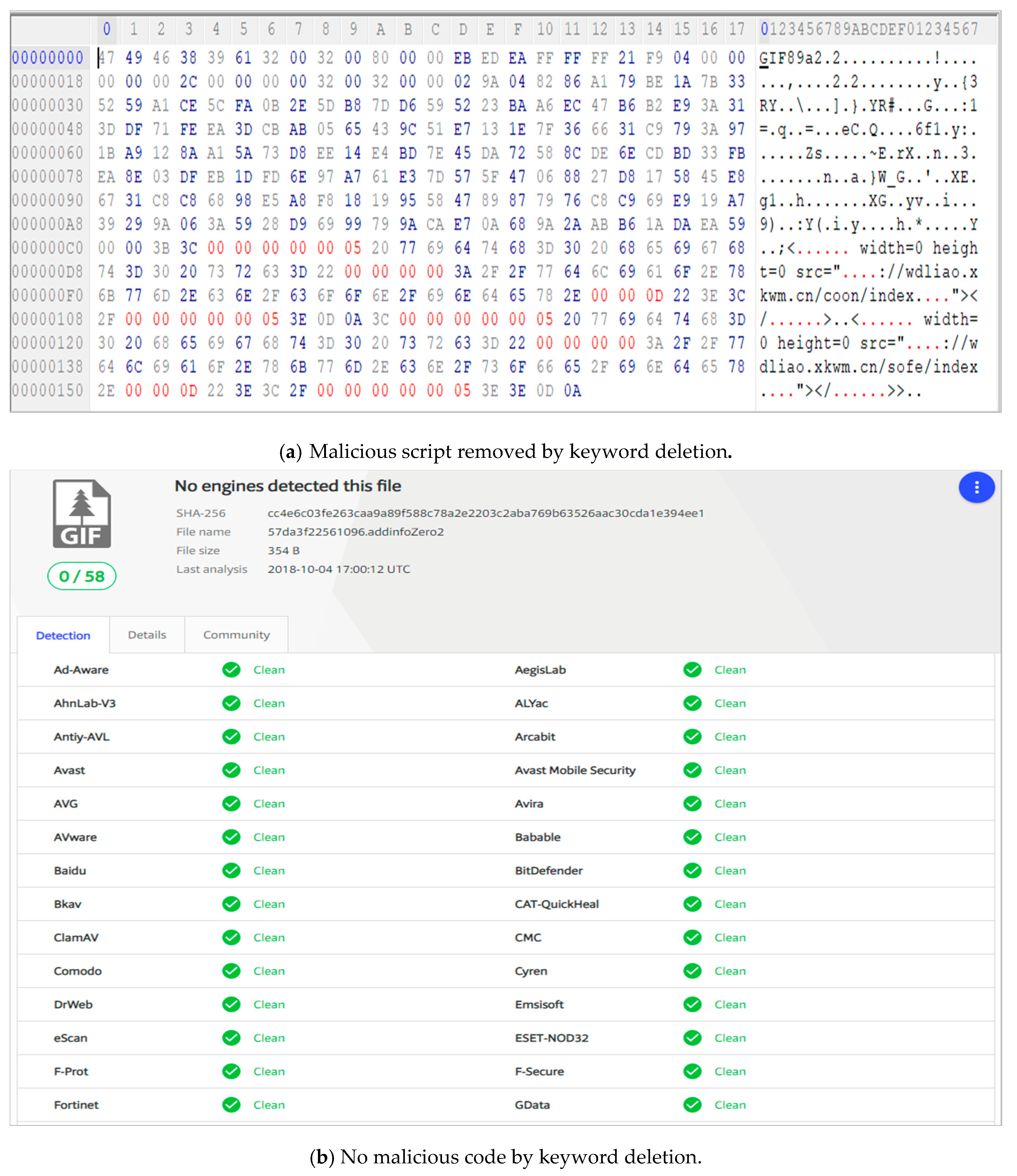
Task: Select the Detection tab
Action: point(63,636)
